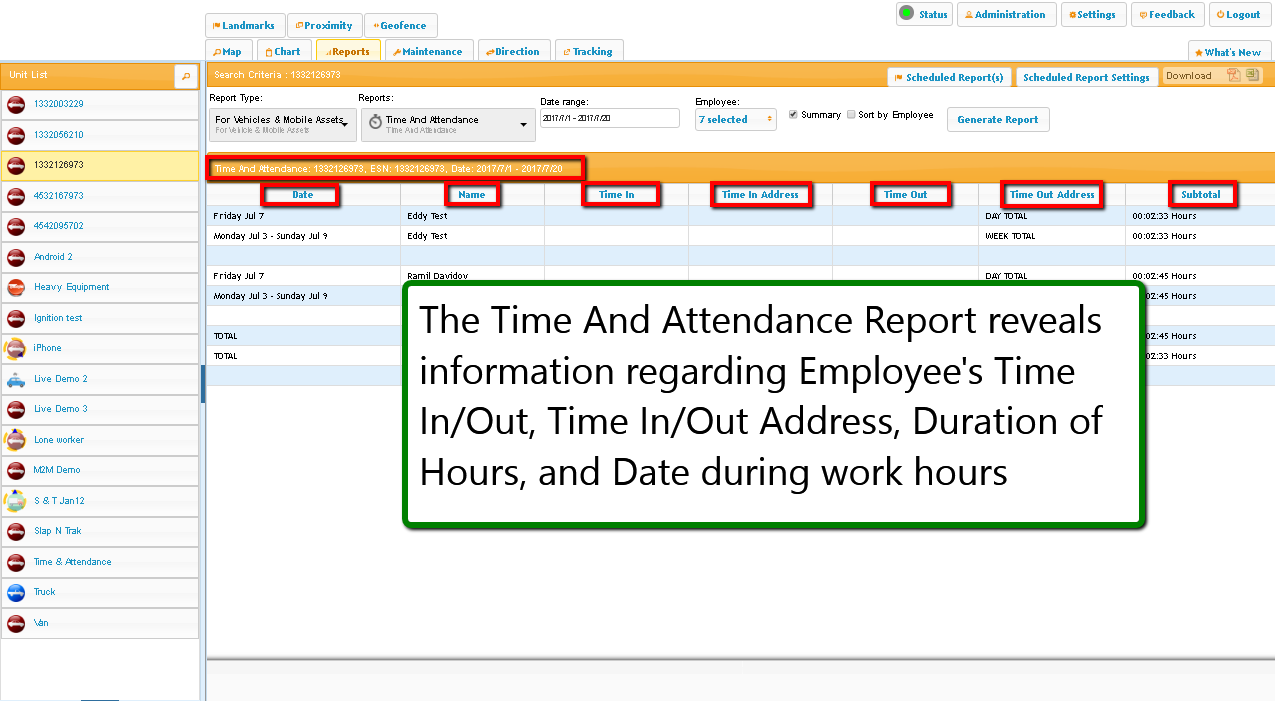Enable Sort by Employee checkbox
This screenshot has width=1275, height=701.
851,115
